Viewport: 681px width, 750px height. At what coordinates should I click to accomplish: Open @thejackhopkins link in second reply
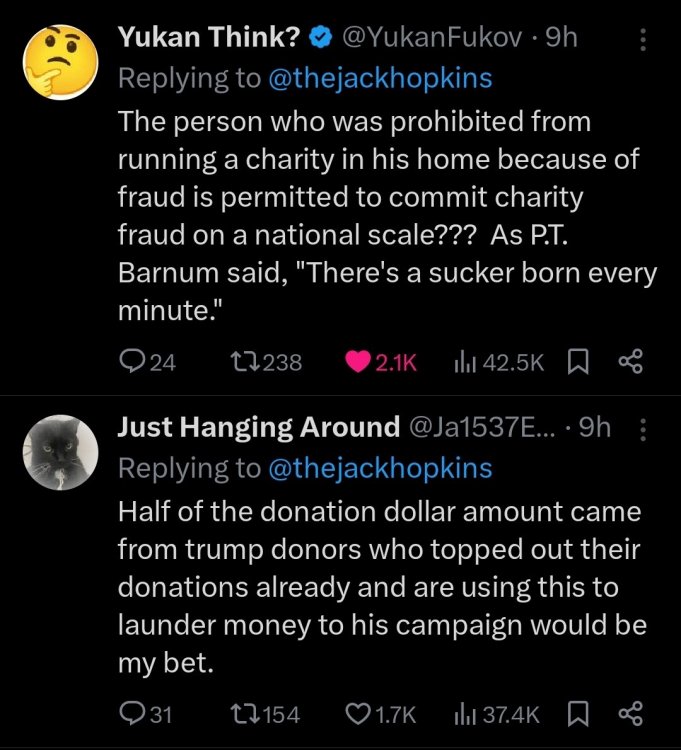pos(380,467)
